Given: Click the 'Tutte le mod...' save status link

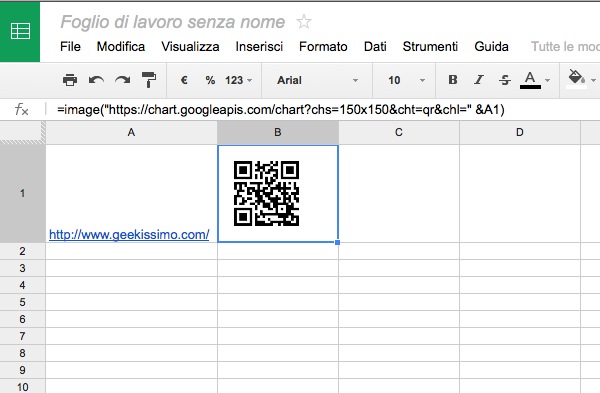Looking at the screenshot, I should tap(565, 46).
